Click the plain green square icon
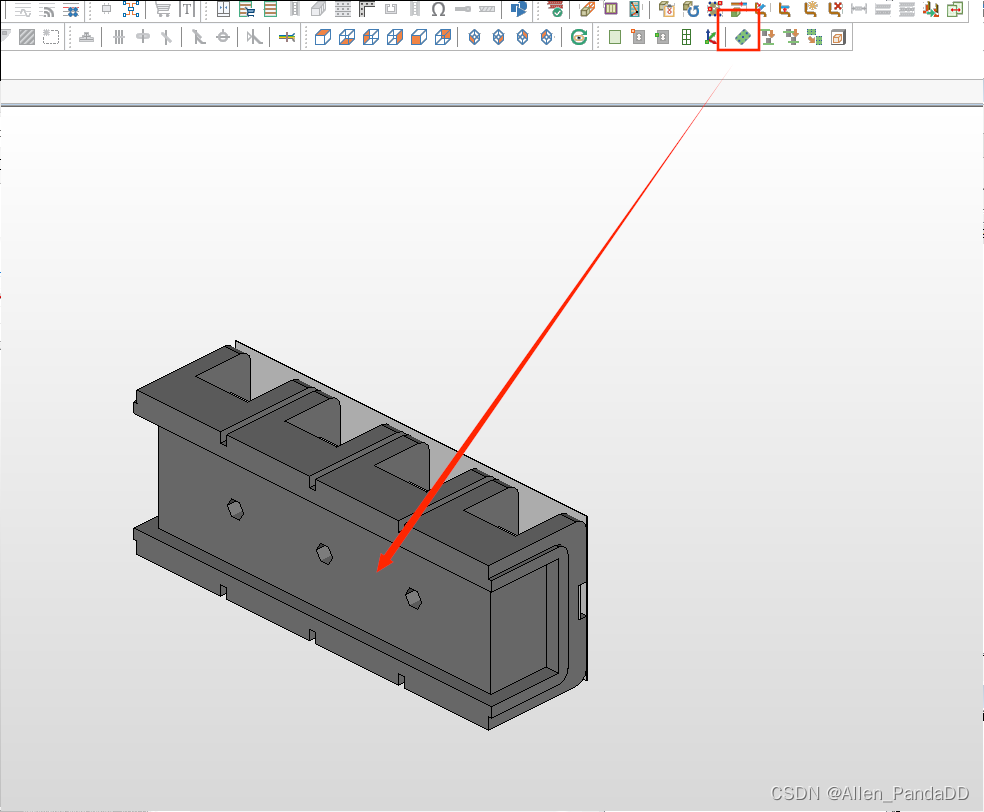 (614, 38)
